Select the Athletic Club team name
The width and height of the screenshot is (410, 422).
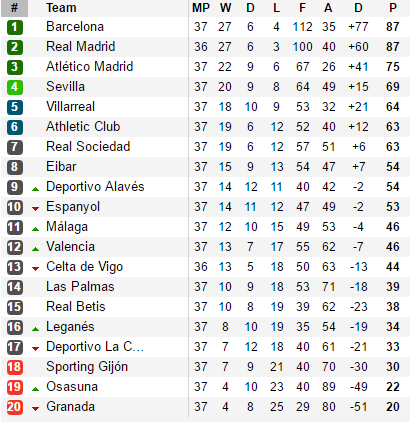[x=83, y=127]
